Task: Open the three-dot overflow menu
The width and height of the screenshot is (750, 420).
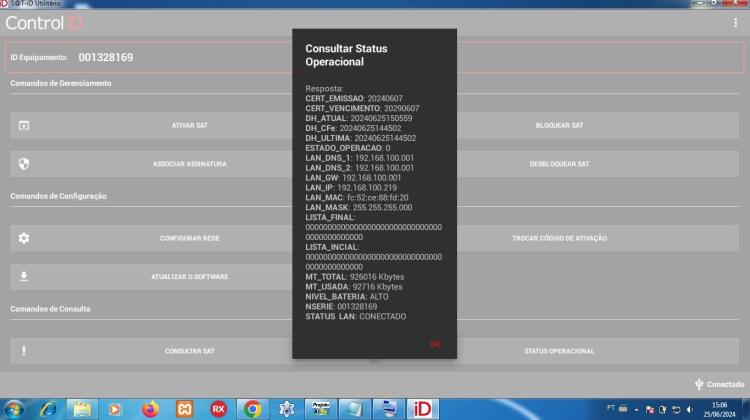Action: (735, 23)
